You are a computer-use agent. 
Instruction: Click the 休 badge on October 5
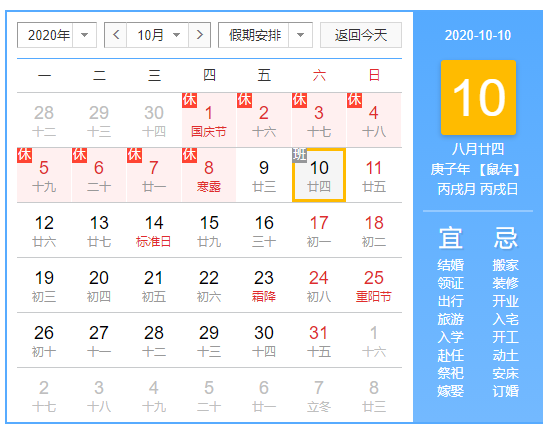[24, 155]
